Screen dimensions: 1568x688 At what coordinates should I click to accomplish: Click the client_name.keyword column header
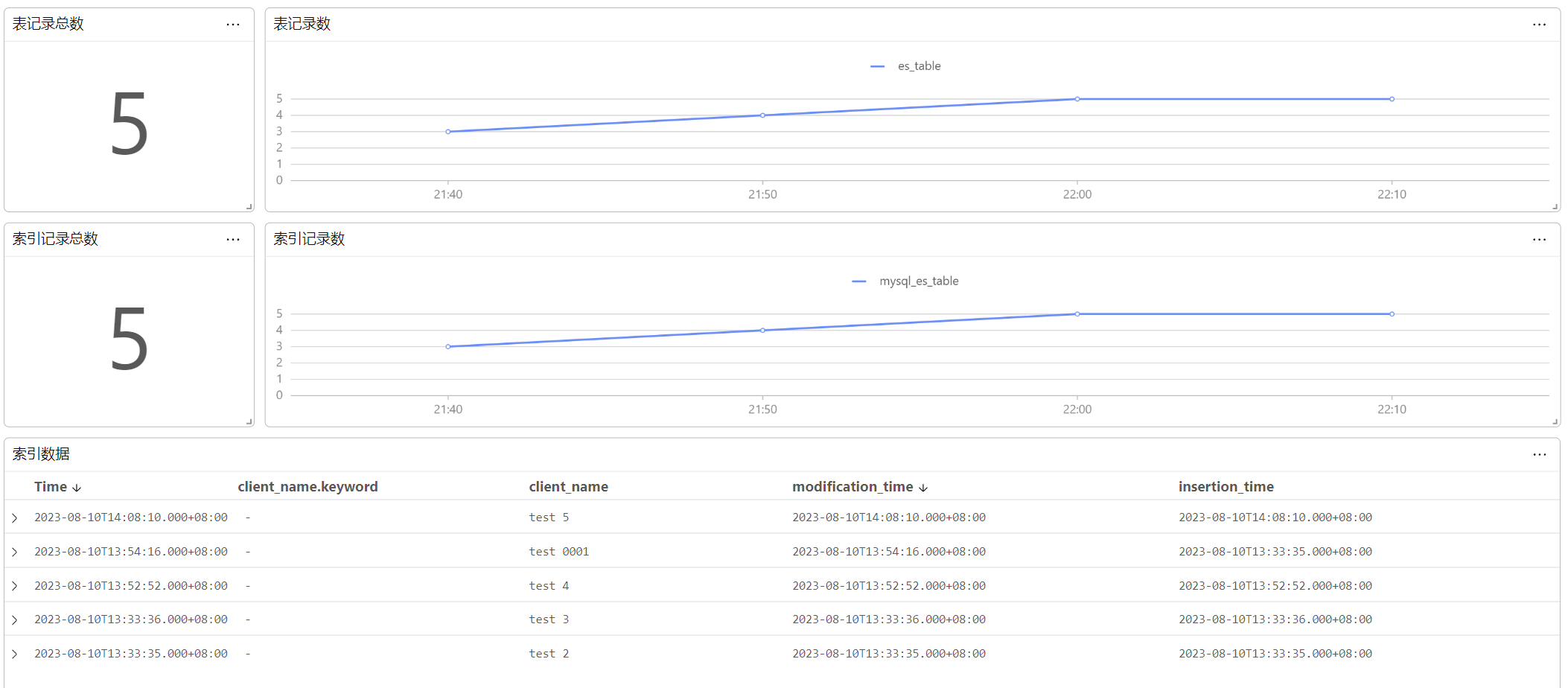(307, 487)
